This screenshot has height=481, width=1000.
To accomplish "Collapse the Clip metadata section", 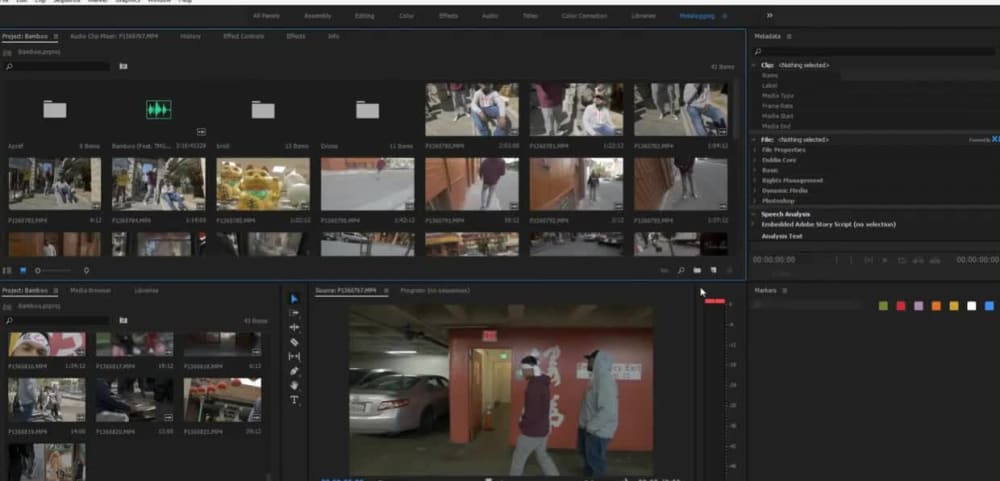I will 754,65.
